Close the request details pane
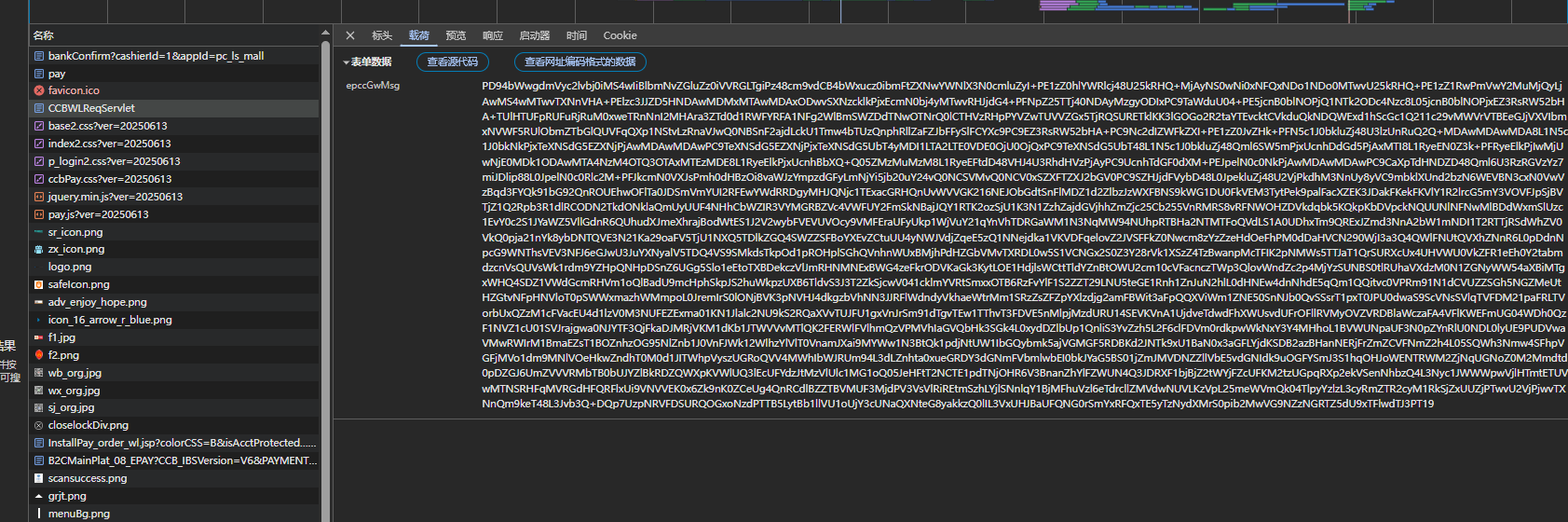The height and width of the screenshot is (522, 1568). point(350,35)
